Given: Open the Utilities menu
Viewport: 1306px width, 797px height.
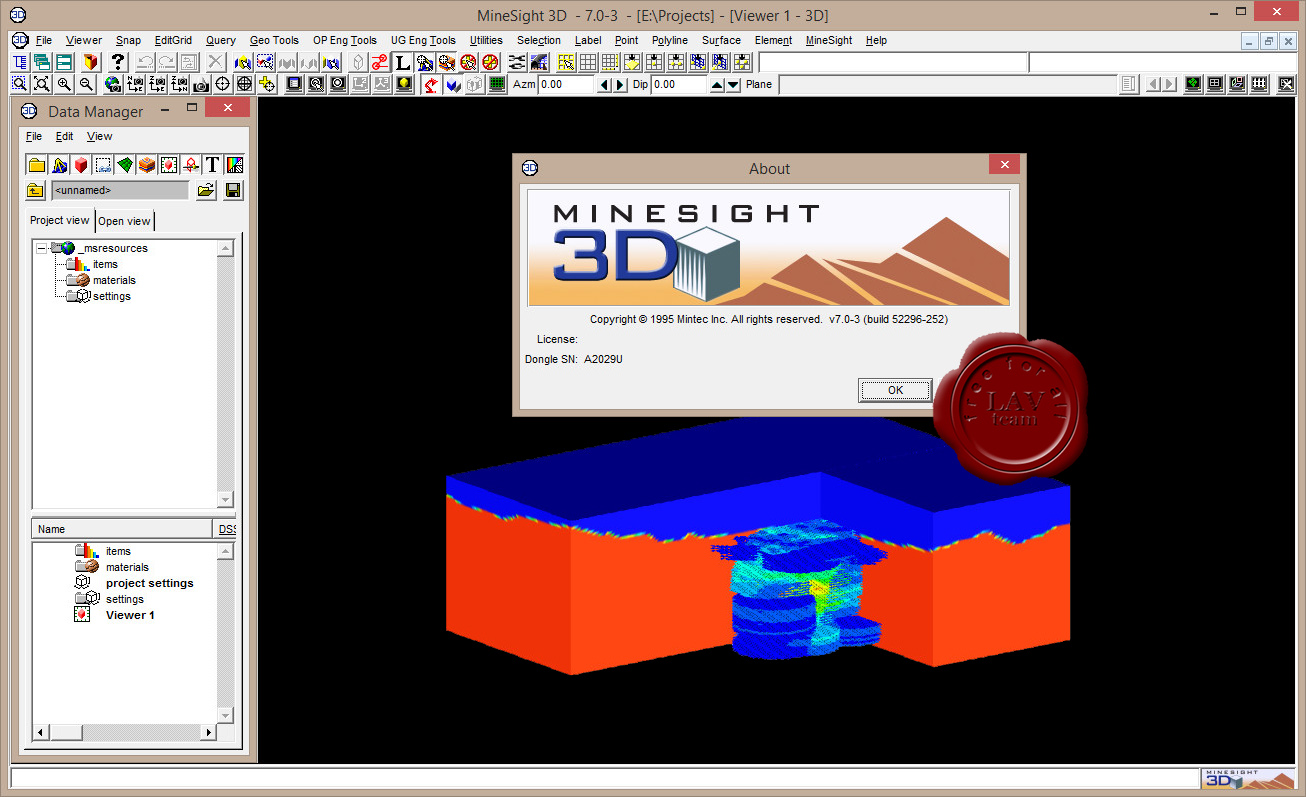Looking at the screenshot, I should (x=486, y=41).
